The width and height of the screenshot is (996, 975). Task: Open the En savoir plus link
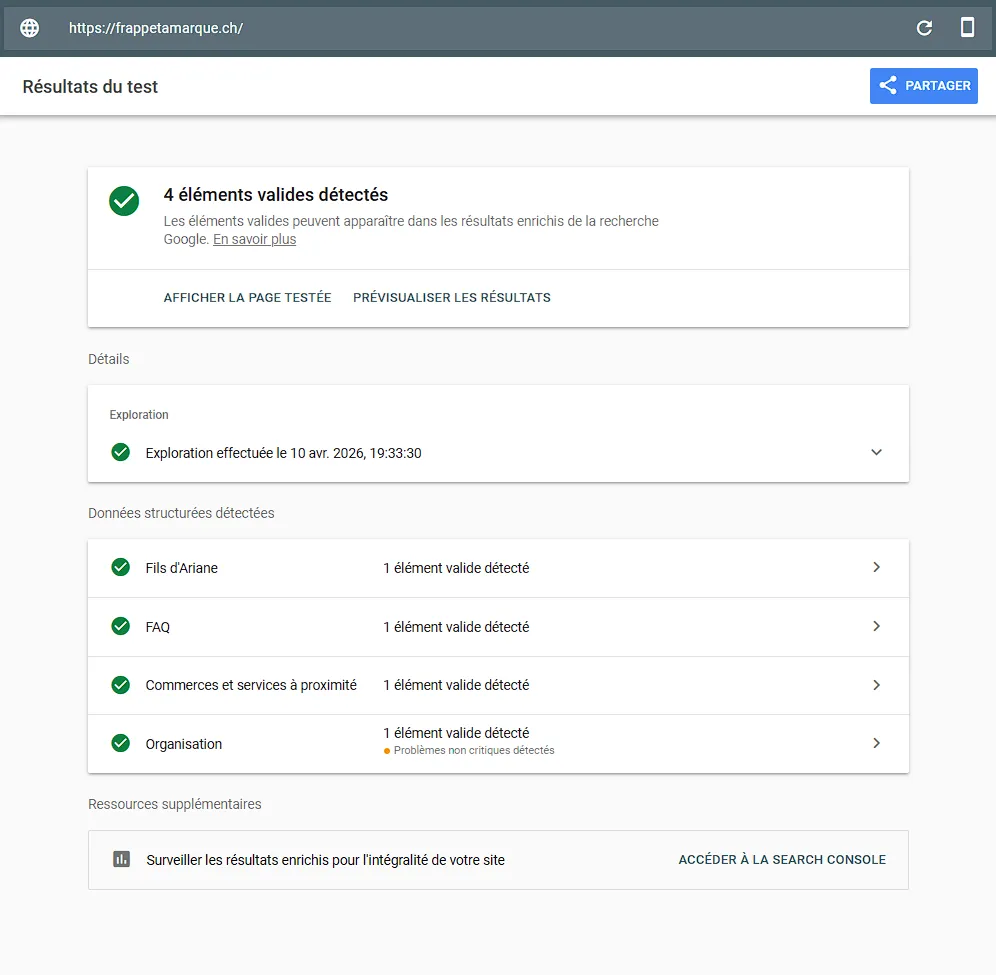pyautogui.click(x=254, y=239)
